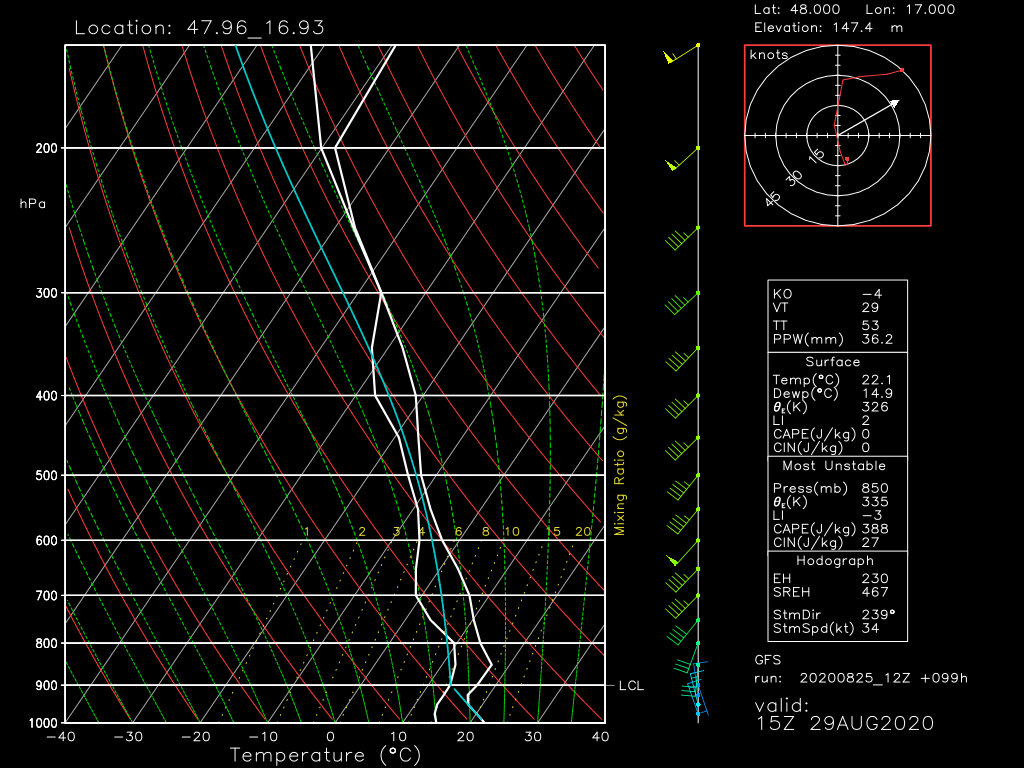Click the knots label in hodograph
The width and height of the screenshot is (1024, 768).
[768, 56]
